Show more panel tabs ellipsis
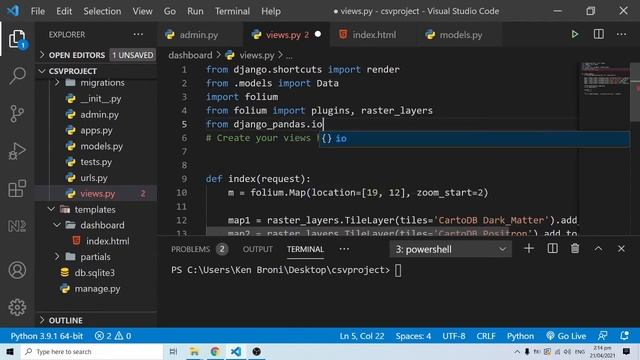This screenshot has width=640, height=360. click(x=344, y=249)
